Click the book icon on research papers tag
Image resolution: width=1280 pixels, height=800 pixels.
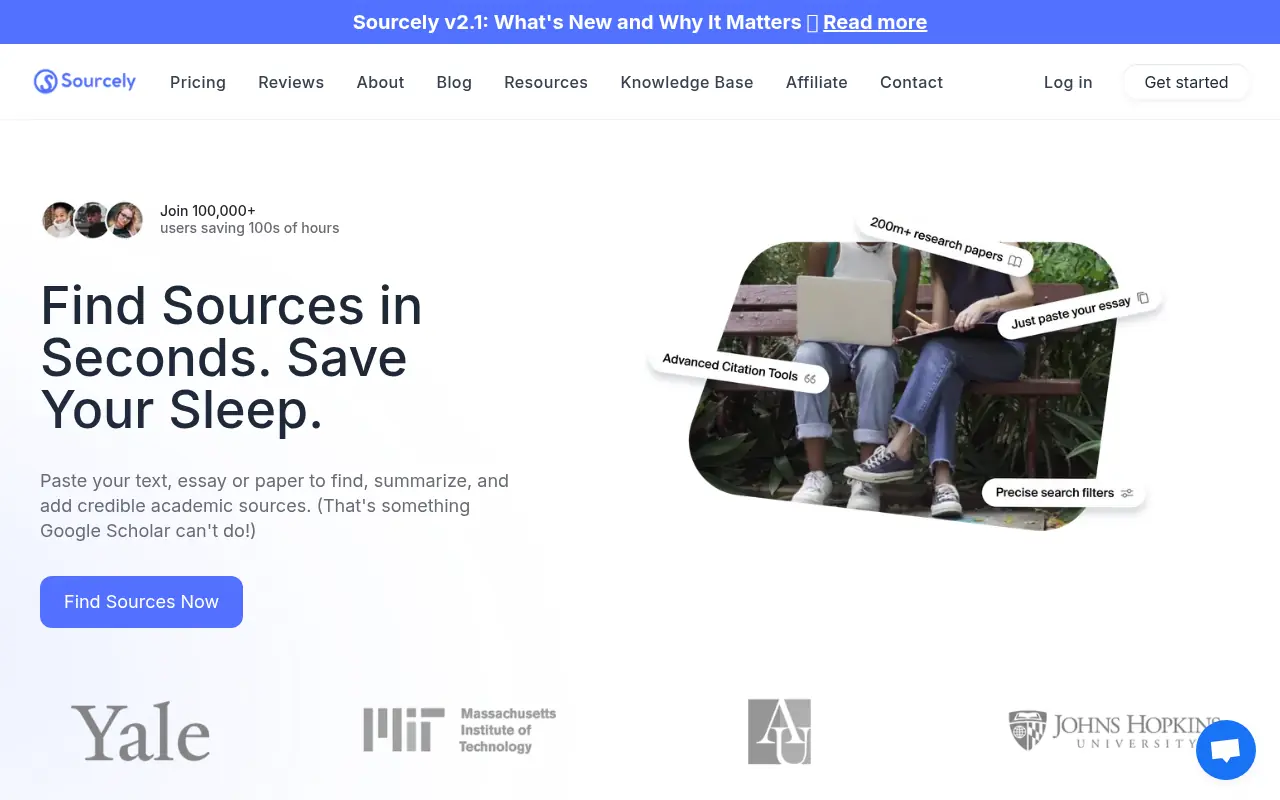1015,261
